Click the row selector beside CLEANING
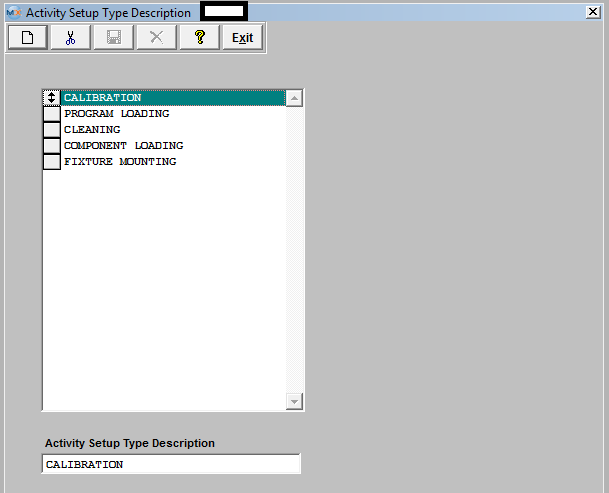 click(x=52, y=130)
